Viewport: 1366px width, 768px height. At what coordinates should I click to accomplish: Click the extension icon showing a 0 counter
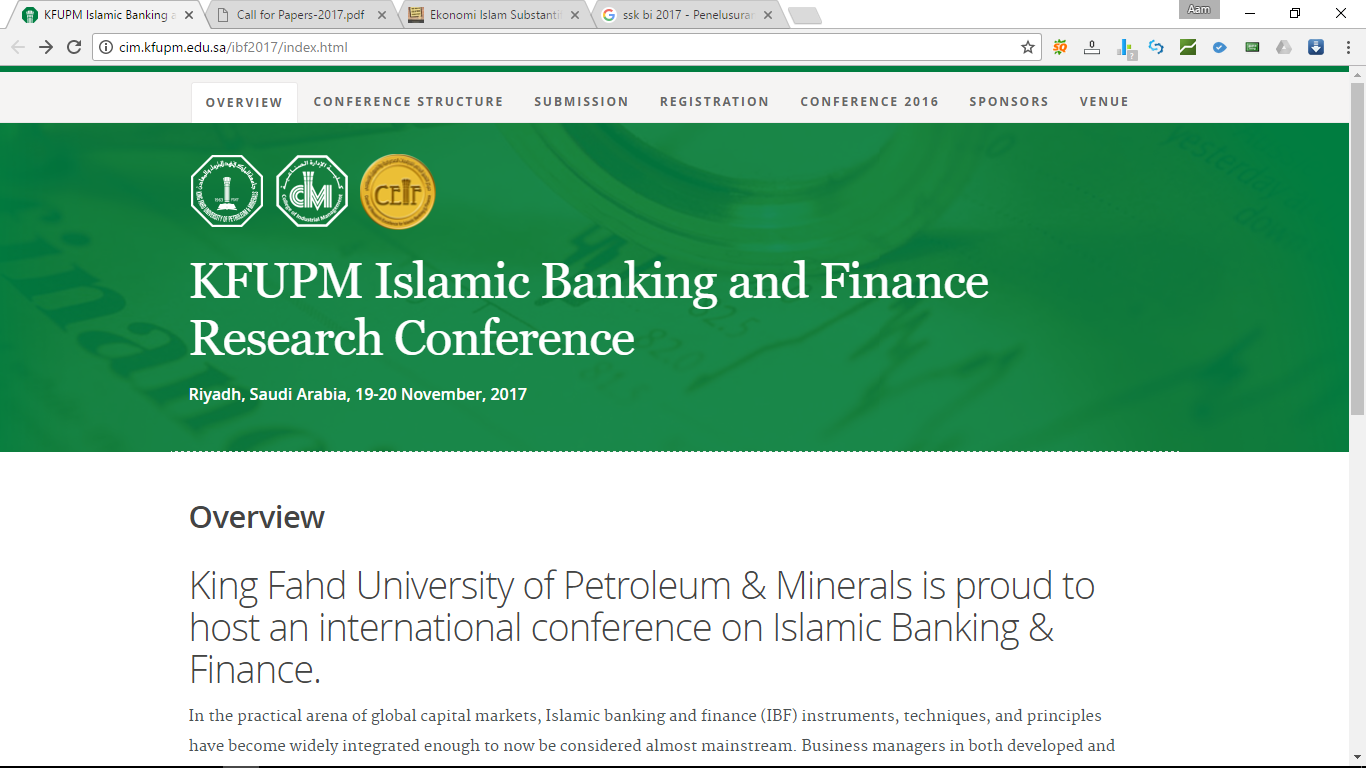tap(1092, 47)
